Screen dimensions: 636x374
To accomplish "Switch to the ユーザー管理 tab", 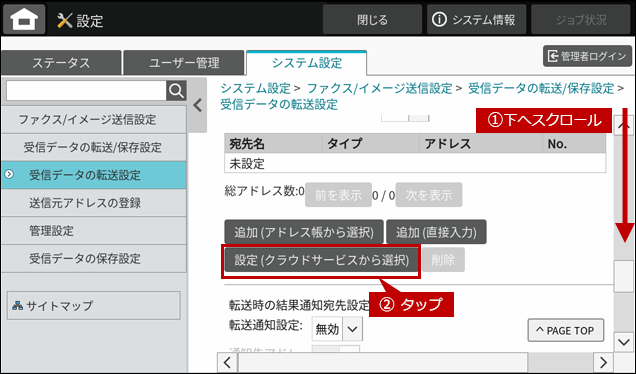I will [184, 63].
